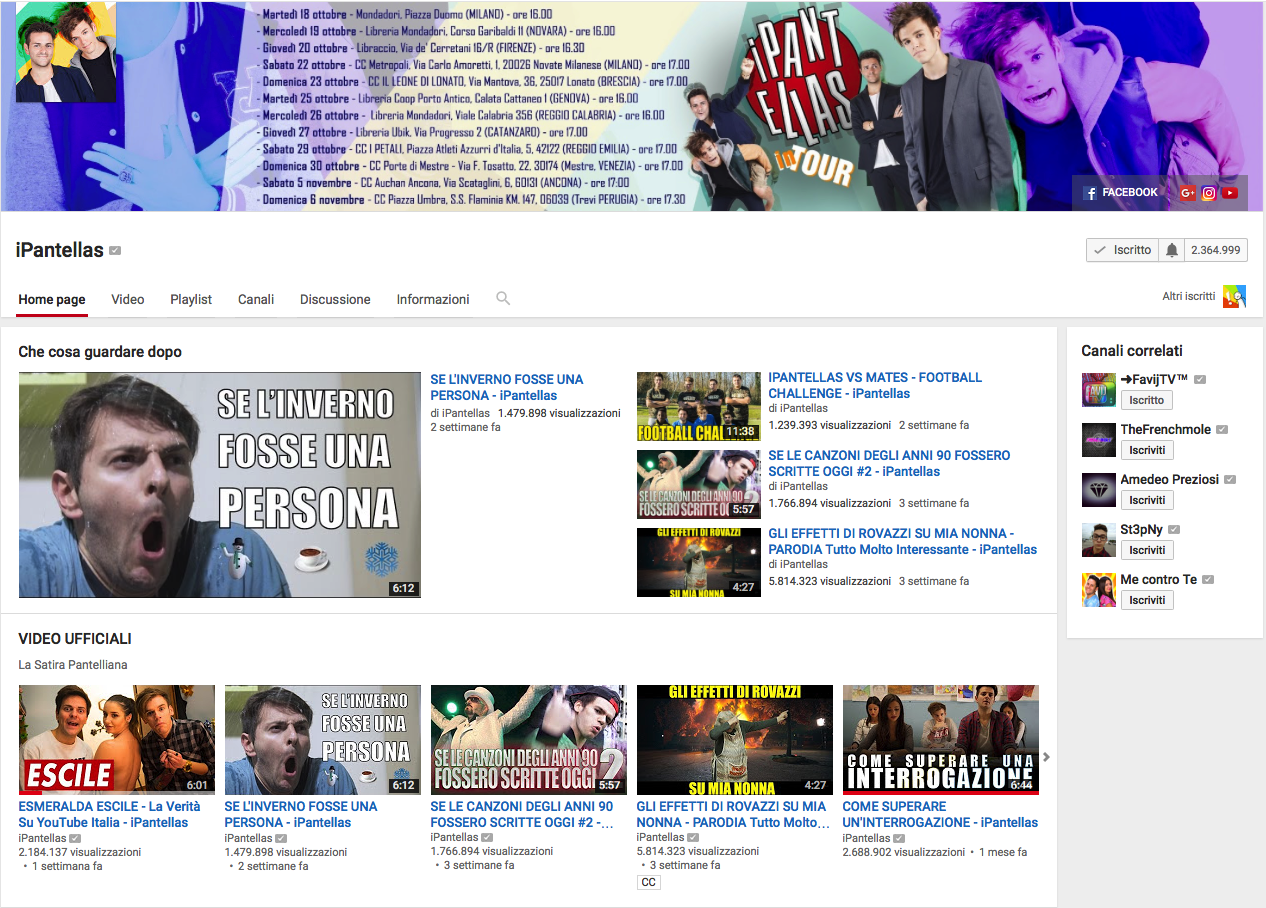Open Amedeo Preziosi channel name link
The height and width of the screenshot is (908, 1266).
(1170, 479)
